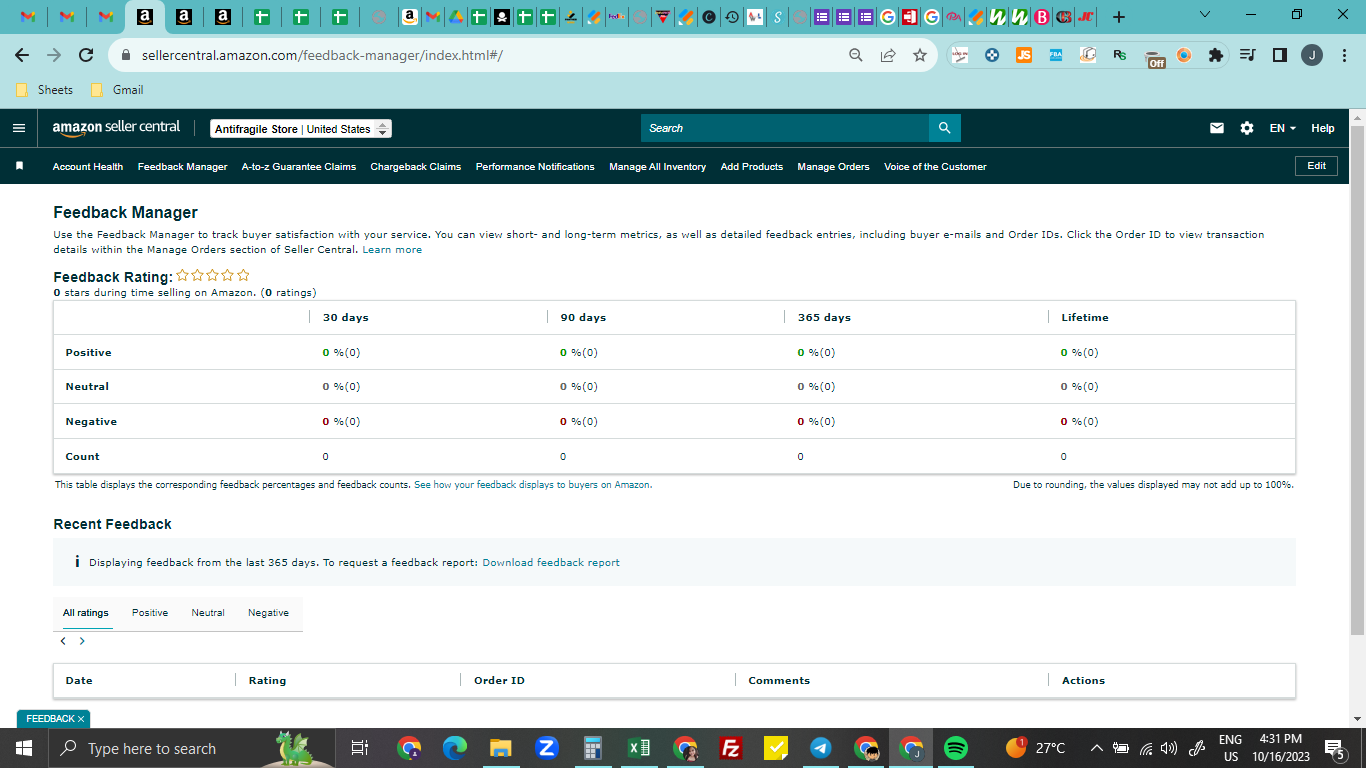Click the Feedback Rating empty stars
This screenshot has width=1366, height=768.
(213, 276)
